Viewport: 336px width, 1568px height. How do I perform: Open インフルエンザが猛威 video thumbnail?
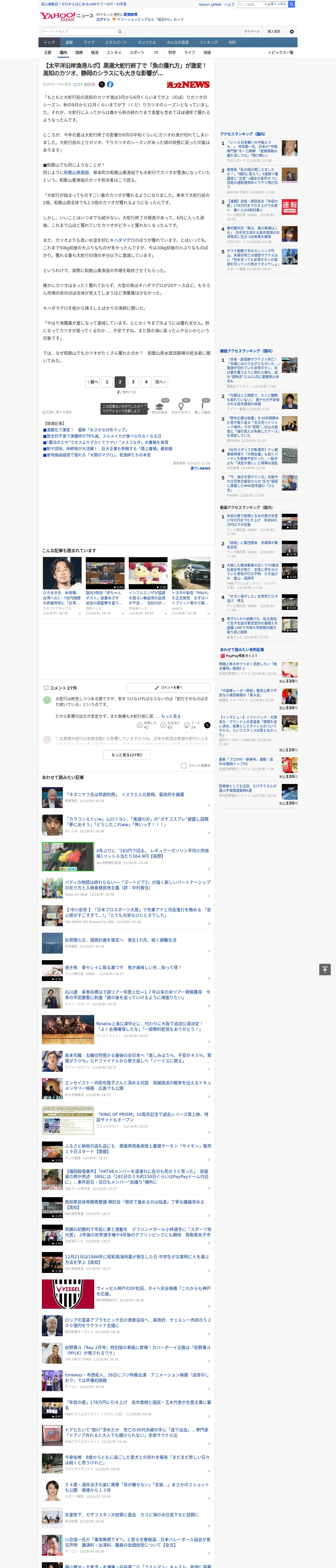[148, 573]
